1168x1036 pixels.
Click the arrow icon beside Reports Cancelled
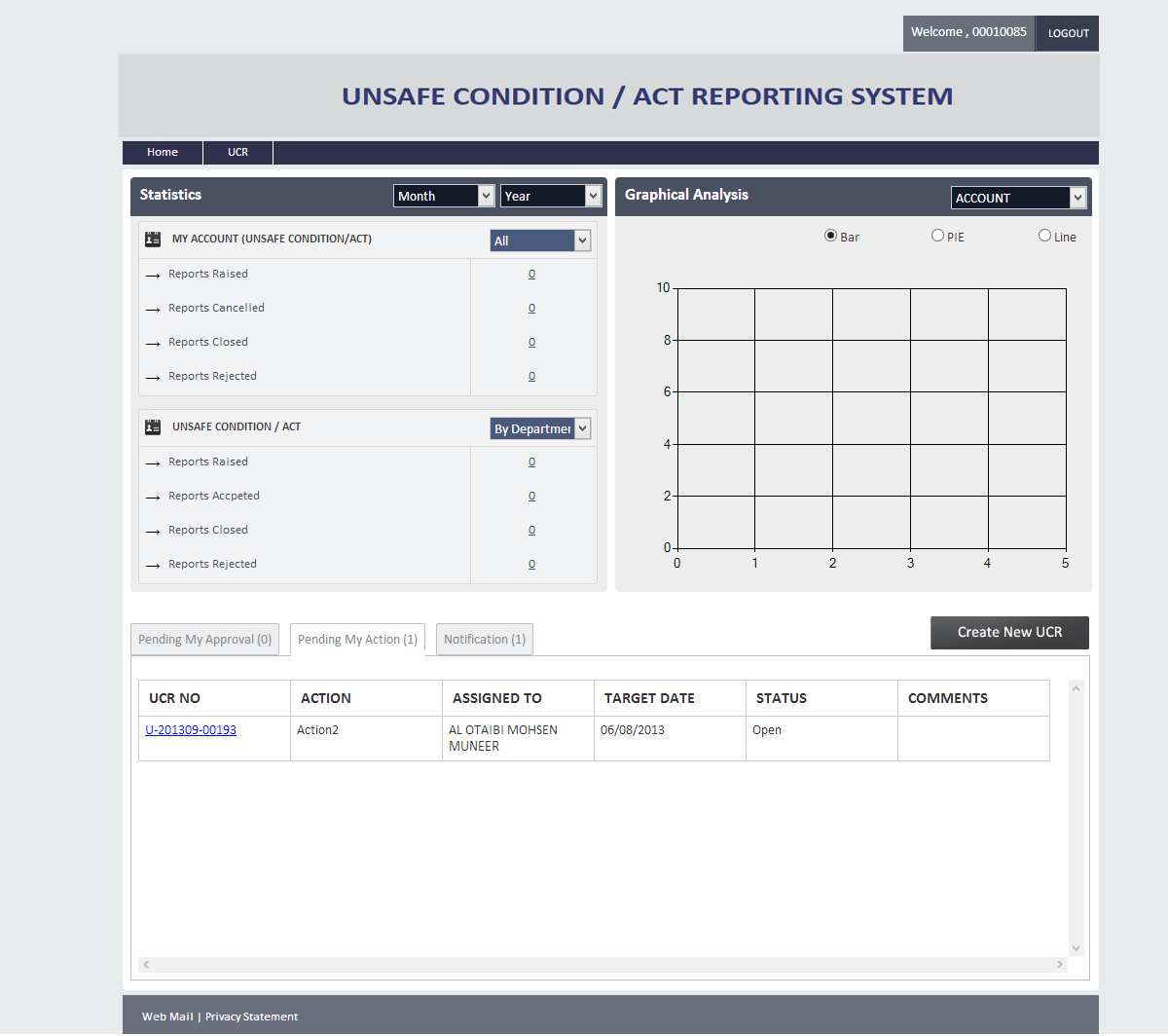click(153, 310)
